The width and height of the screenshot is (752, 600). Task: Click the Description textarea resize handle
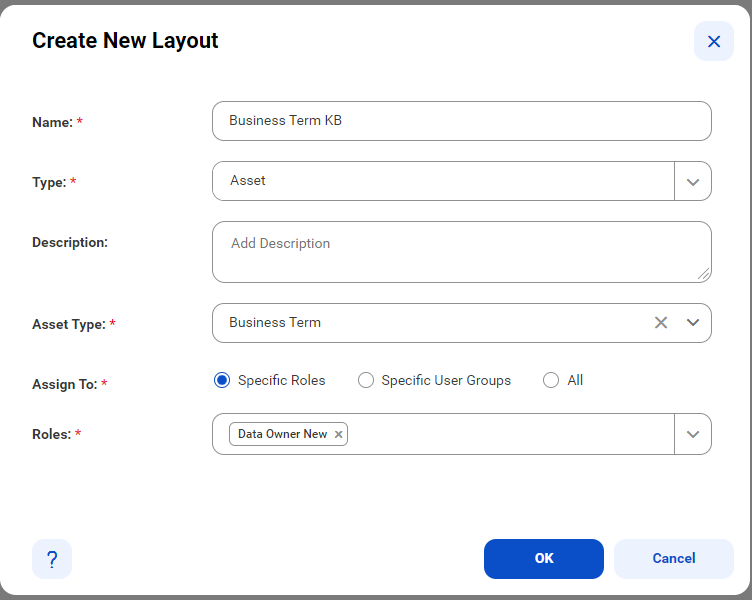[x=704, y=274]
